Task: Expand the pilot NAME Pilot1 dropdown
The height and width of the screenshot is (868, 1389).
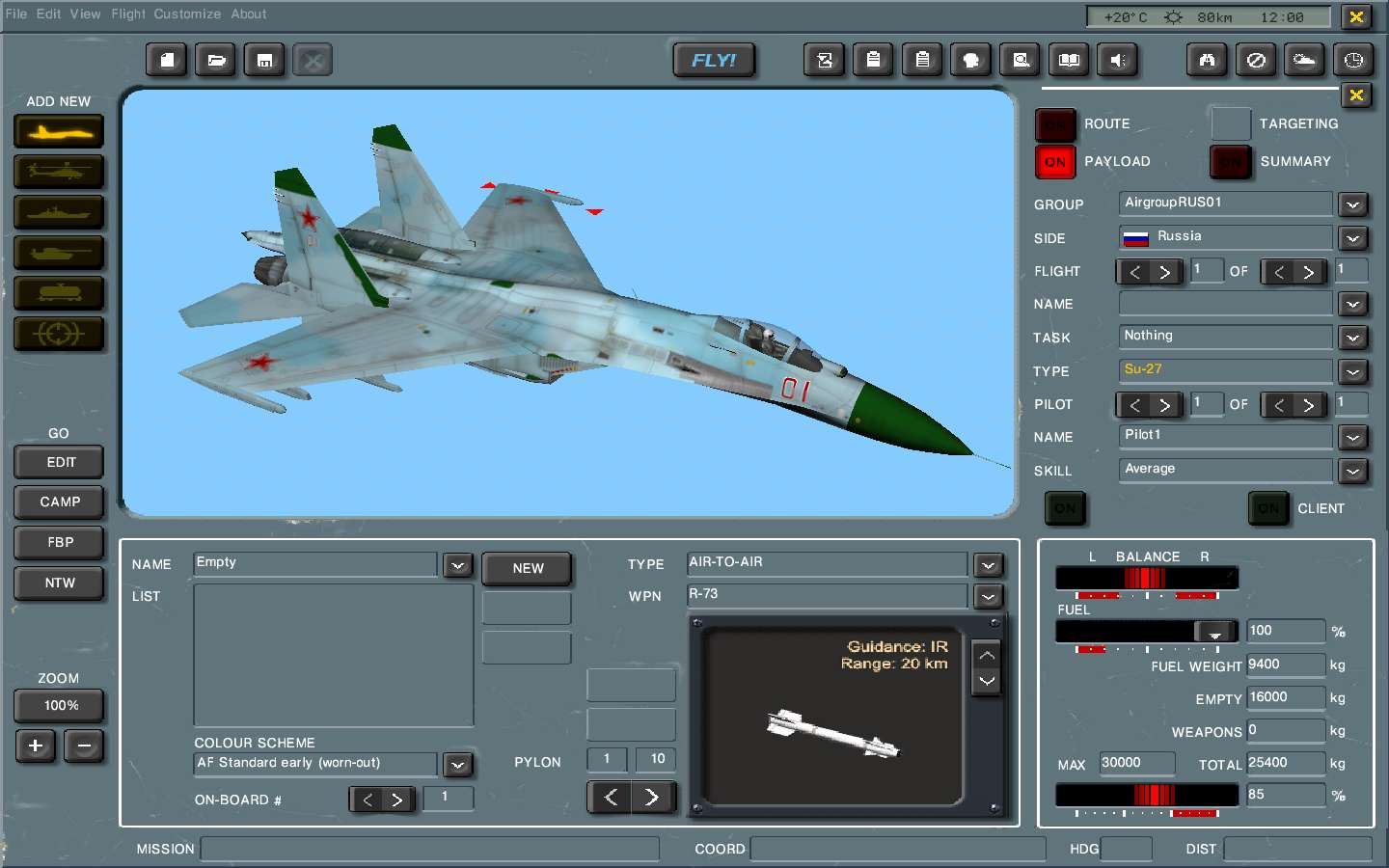Action: coord(1353,438)
